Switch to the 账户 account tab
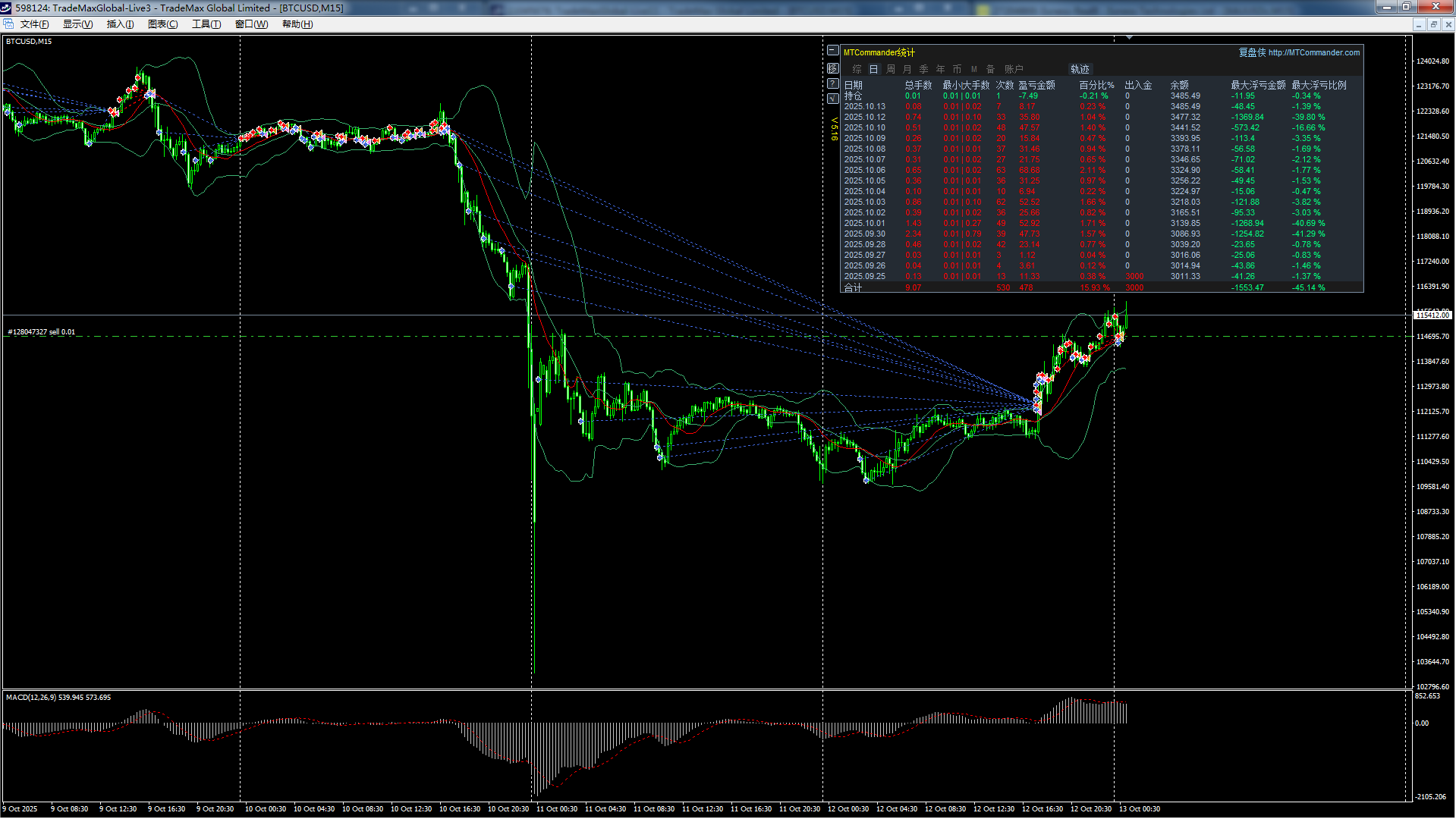Image resolution: width=1456 pixels, height=819 pixels. (1014, 69)
